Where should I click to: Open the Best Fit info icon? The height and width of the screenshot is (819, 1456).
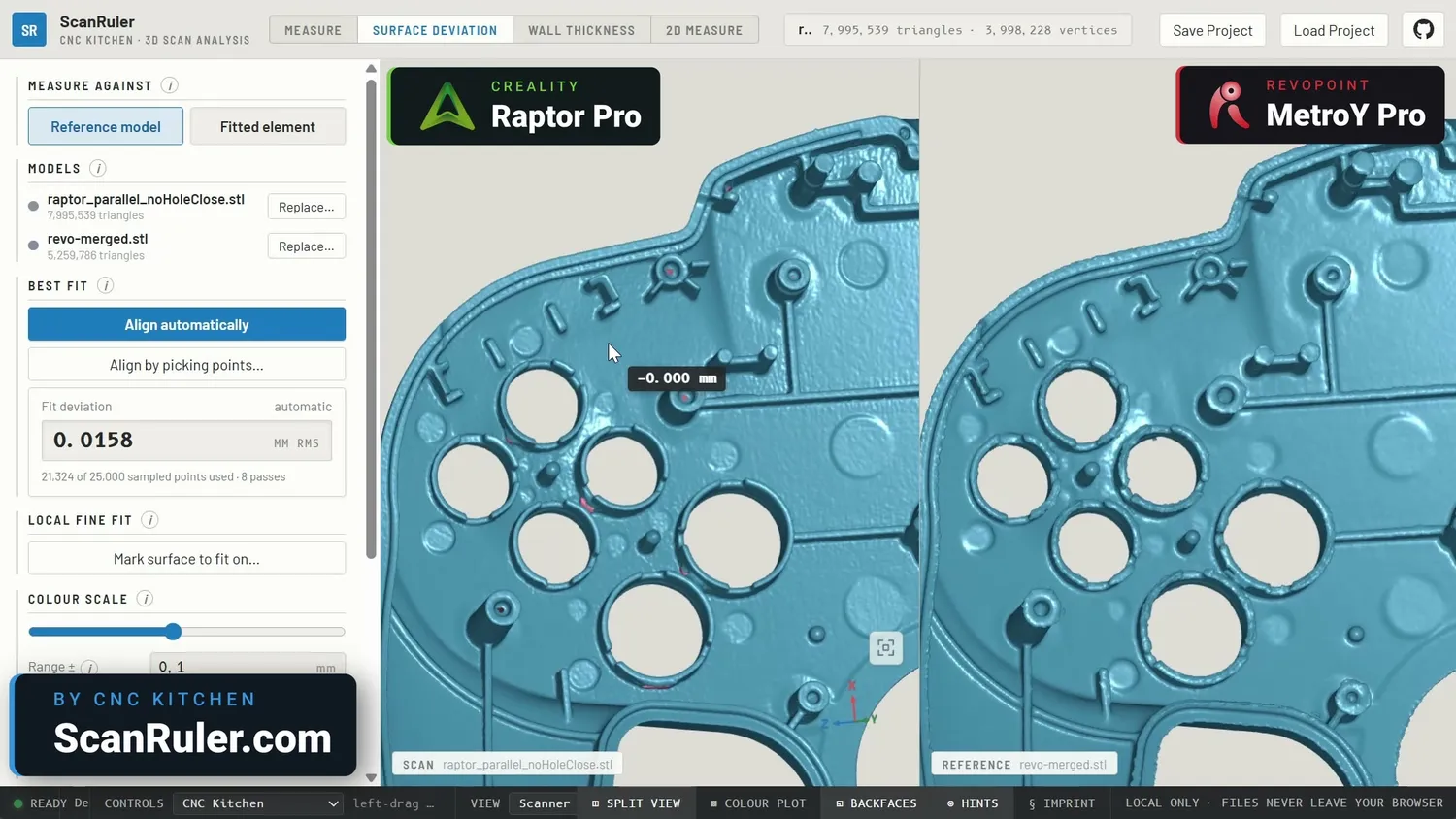(x=106, y=285)
